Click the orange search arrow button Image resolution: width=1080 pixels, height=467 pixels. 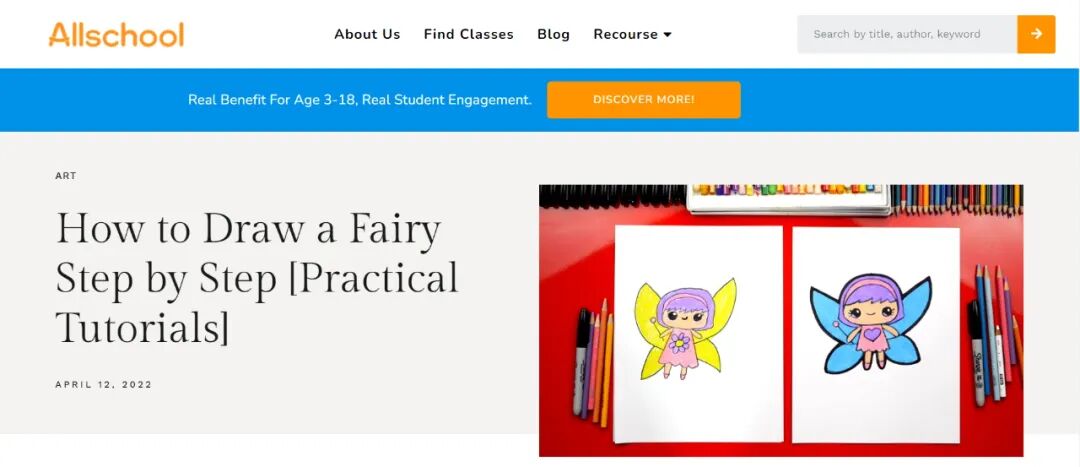pyautogui.click(x=1036, y=34)
